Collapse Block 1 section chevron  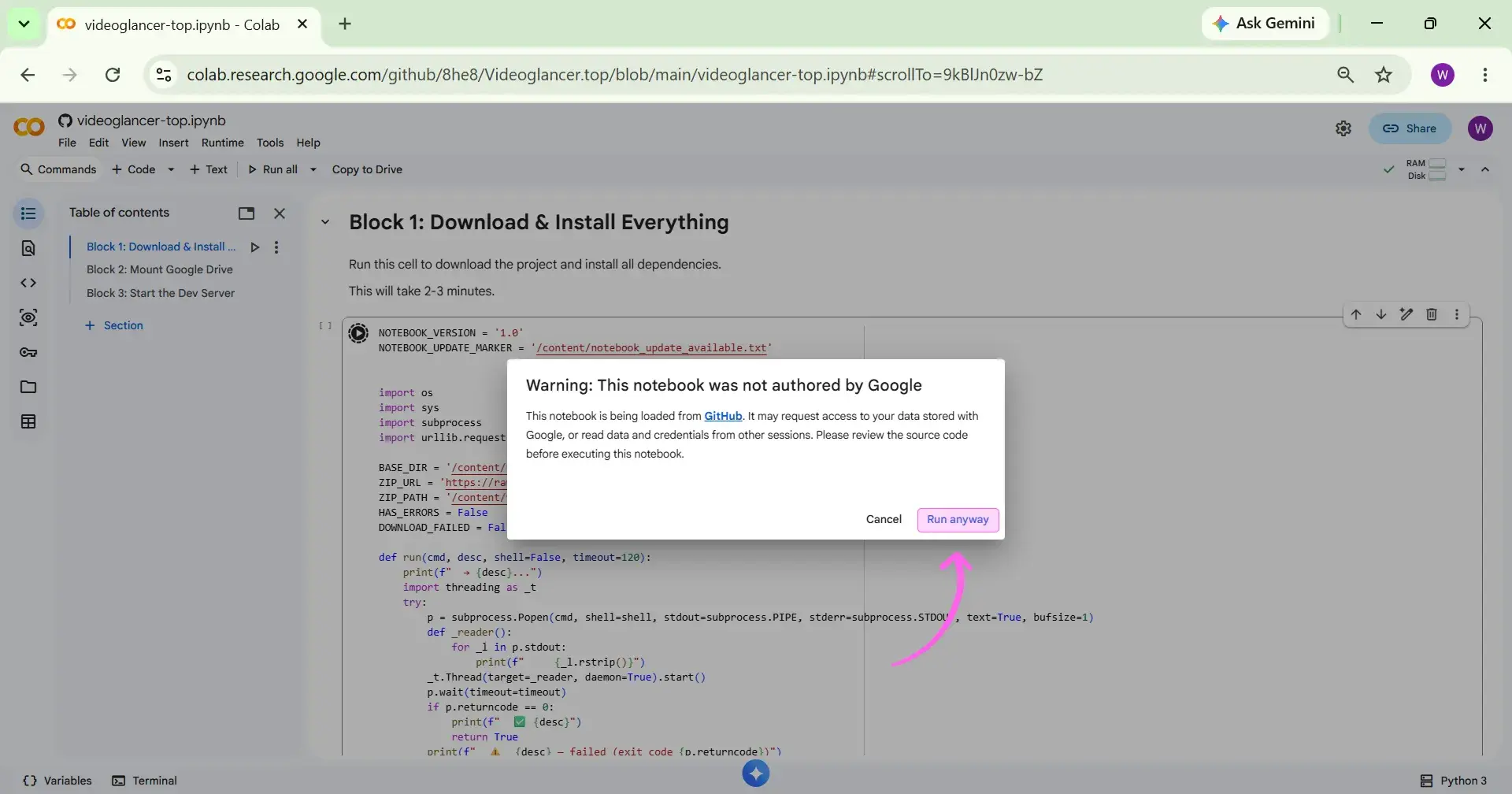(325, 222)
